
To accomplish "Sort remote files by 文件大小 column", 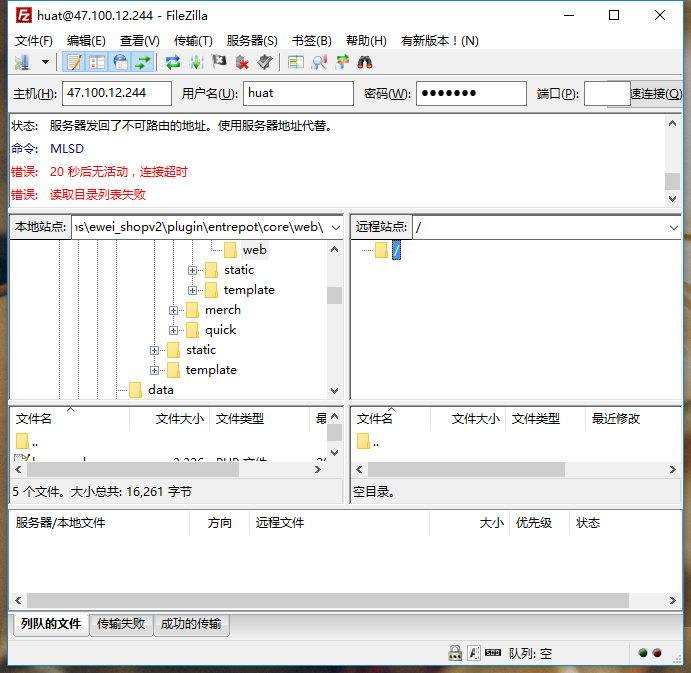I will coord(468,419).
